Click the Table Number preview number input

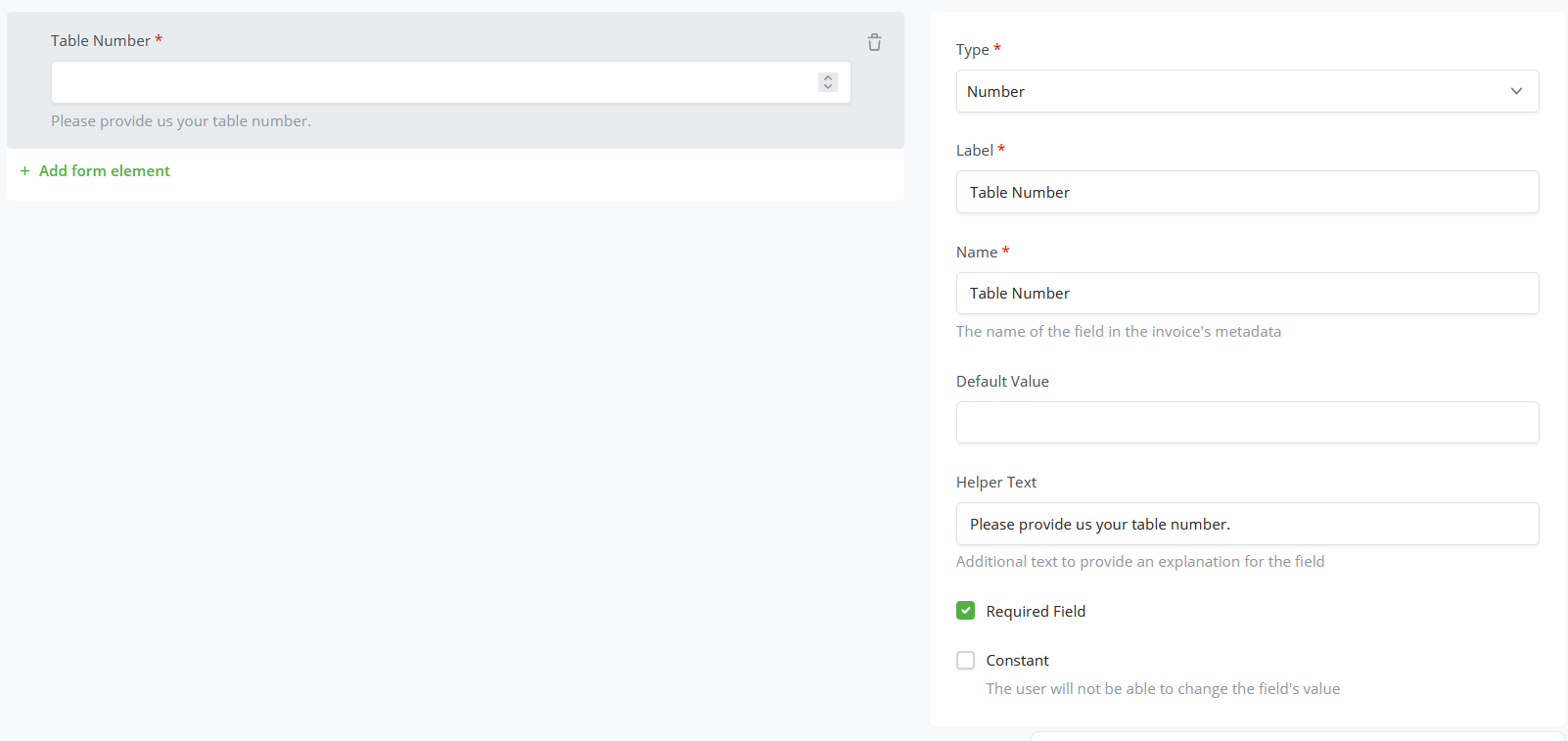[450, 82]
